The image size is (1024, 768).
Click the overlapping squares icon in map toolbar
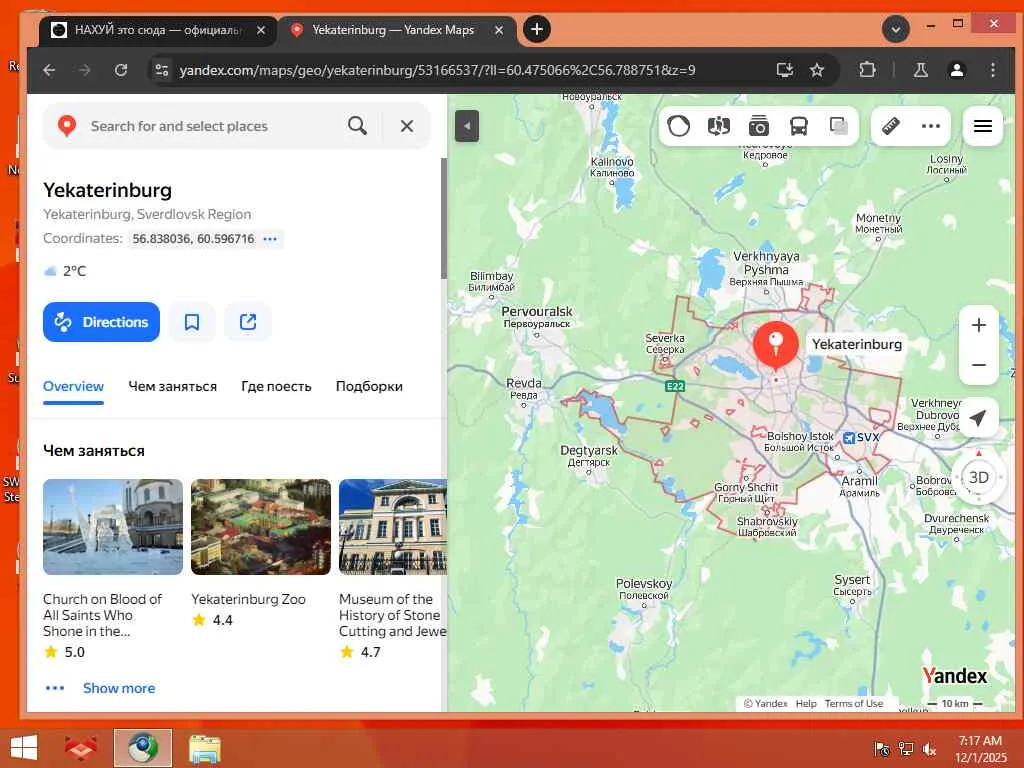839,125
